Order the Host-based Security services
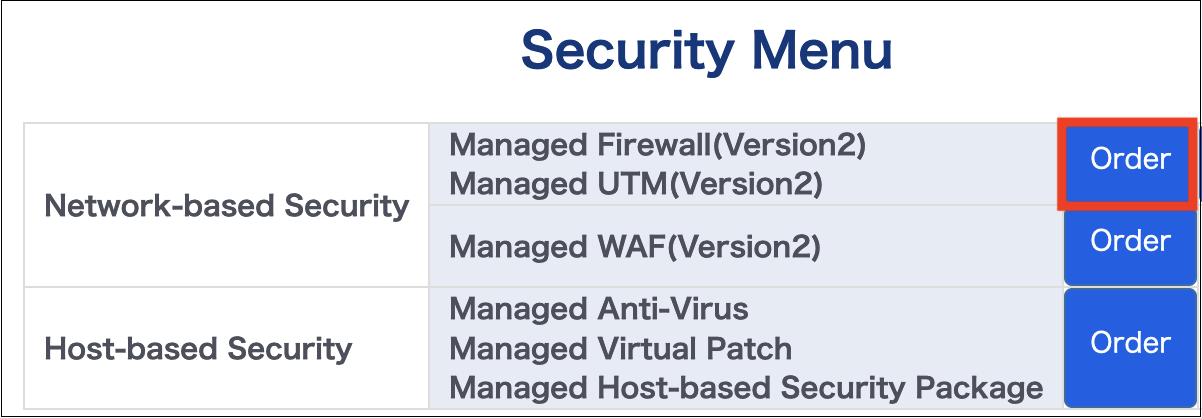This screenshot has width=1202, height=418. [1130, 343]
